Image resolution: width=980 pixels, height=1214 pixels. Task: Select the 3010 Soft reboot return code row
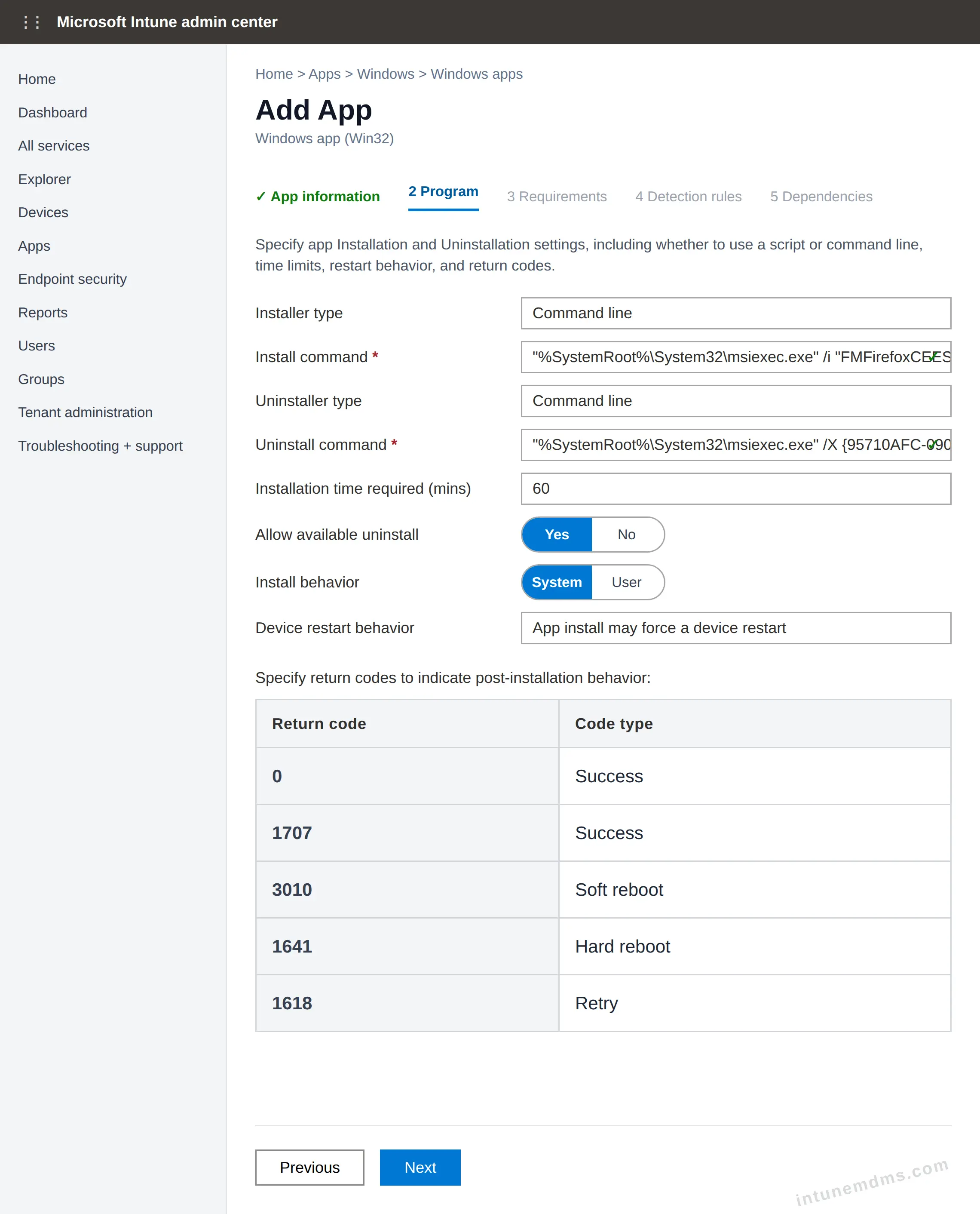[x=603, y=889]
